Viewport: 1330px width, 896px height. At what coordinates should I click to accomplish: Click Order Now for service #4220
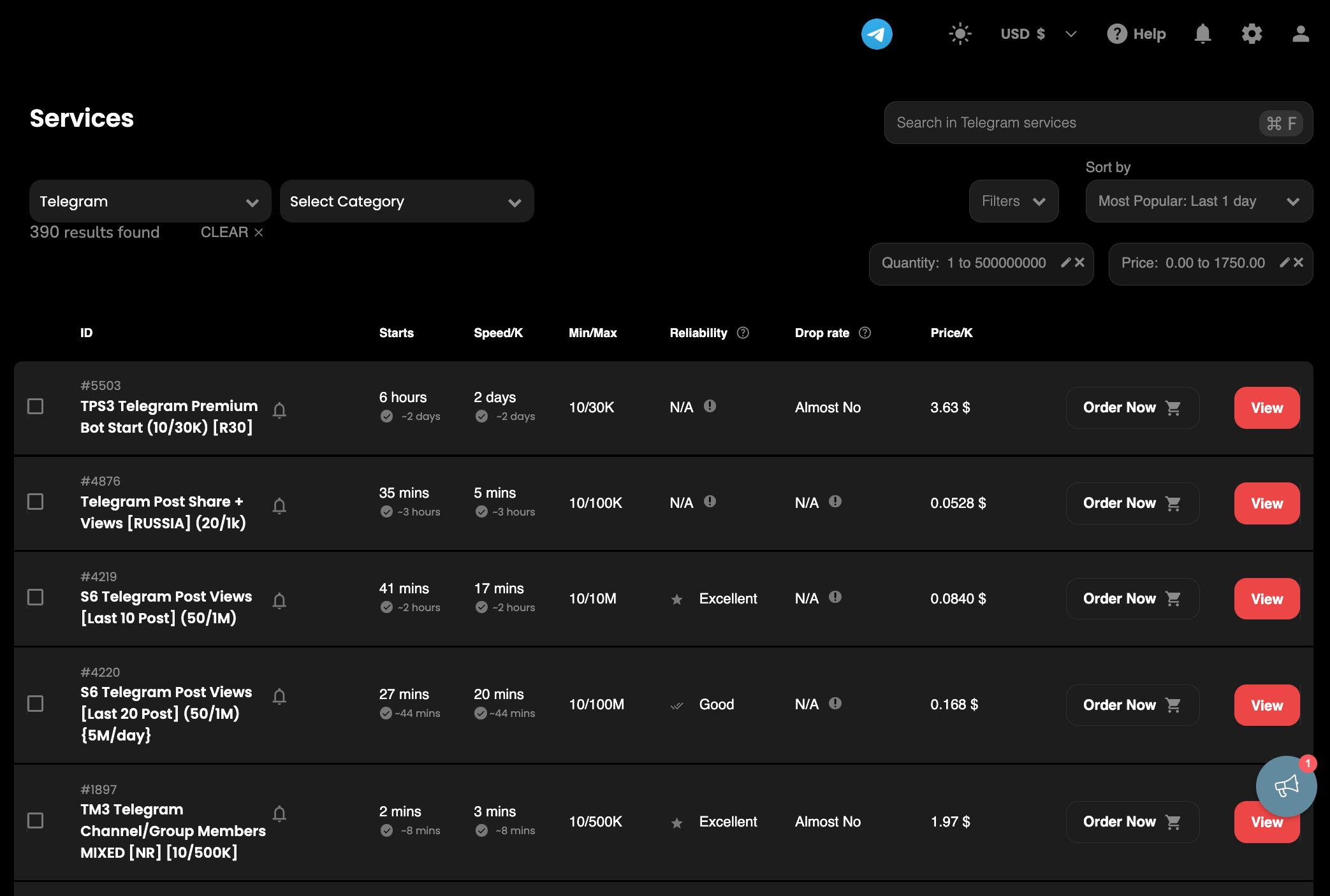point(1132,705)
